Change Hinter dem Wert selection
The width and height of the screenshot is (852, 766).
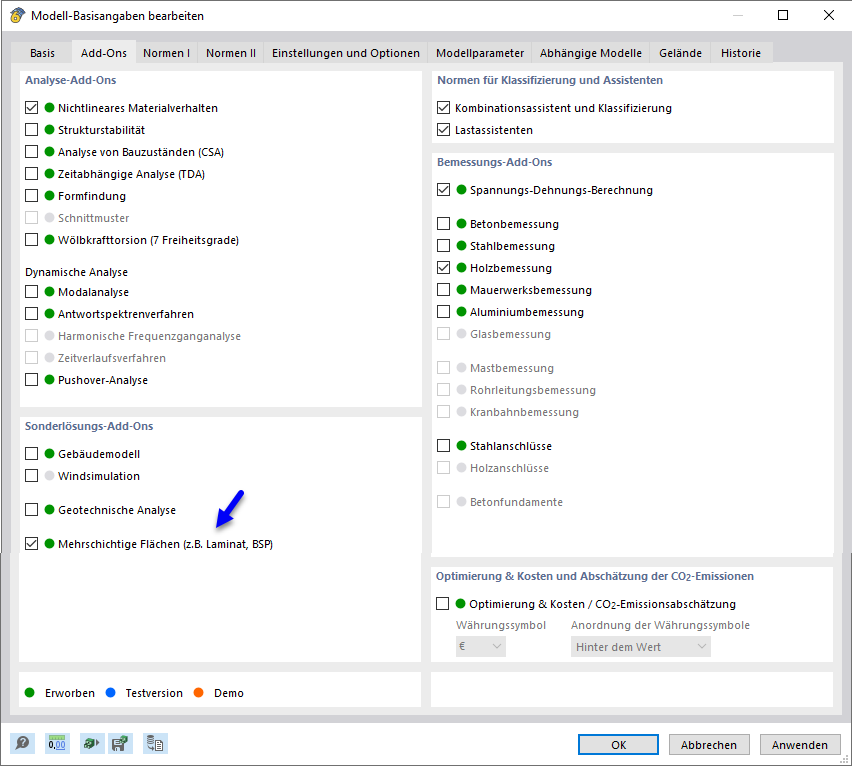coord(640,646)
